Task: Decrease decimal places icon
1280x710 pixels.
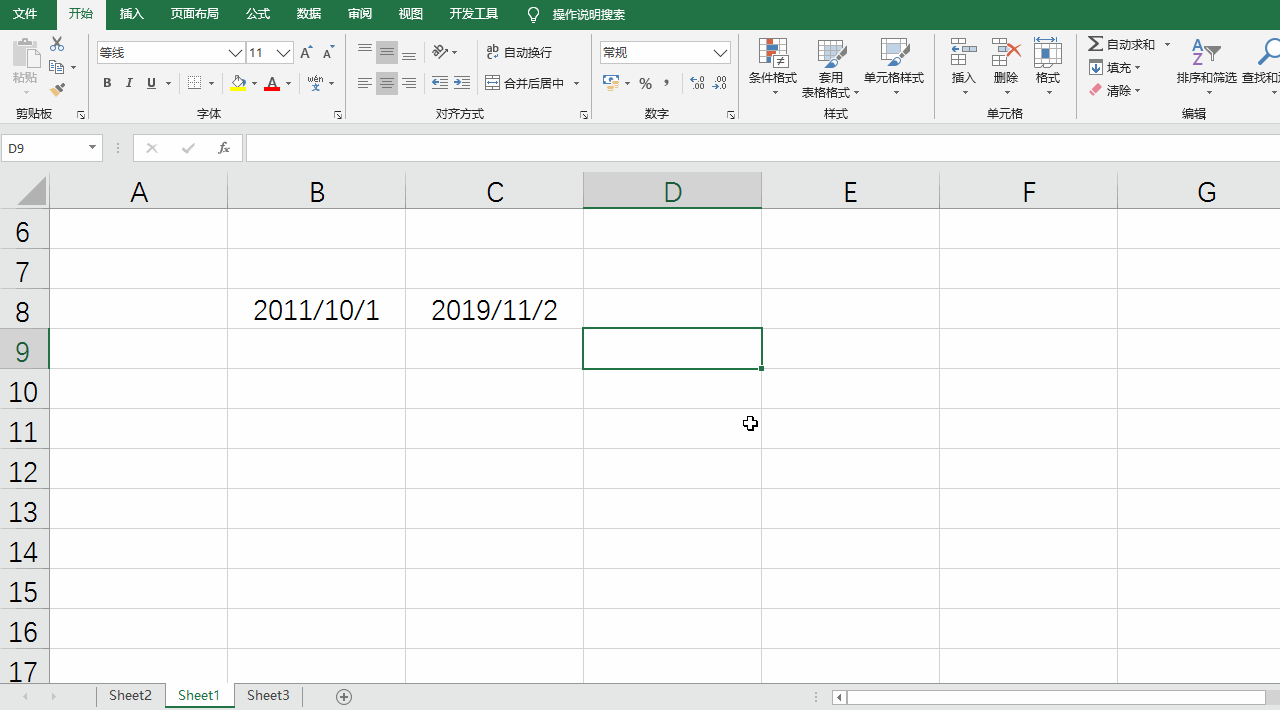Action: tap(719, 84)
